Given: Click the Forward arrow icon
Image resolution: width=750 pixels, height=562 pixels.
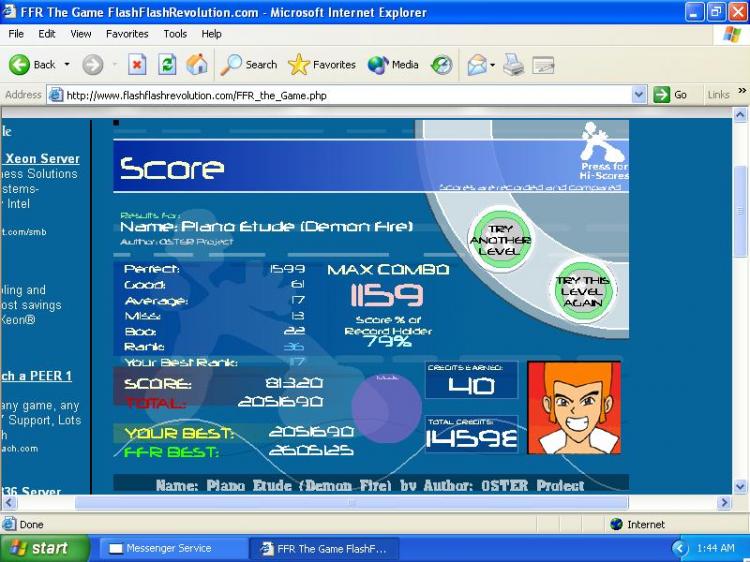Looking at the screenshot, I should pos(92,65).
